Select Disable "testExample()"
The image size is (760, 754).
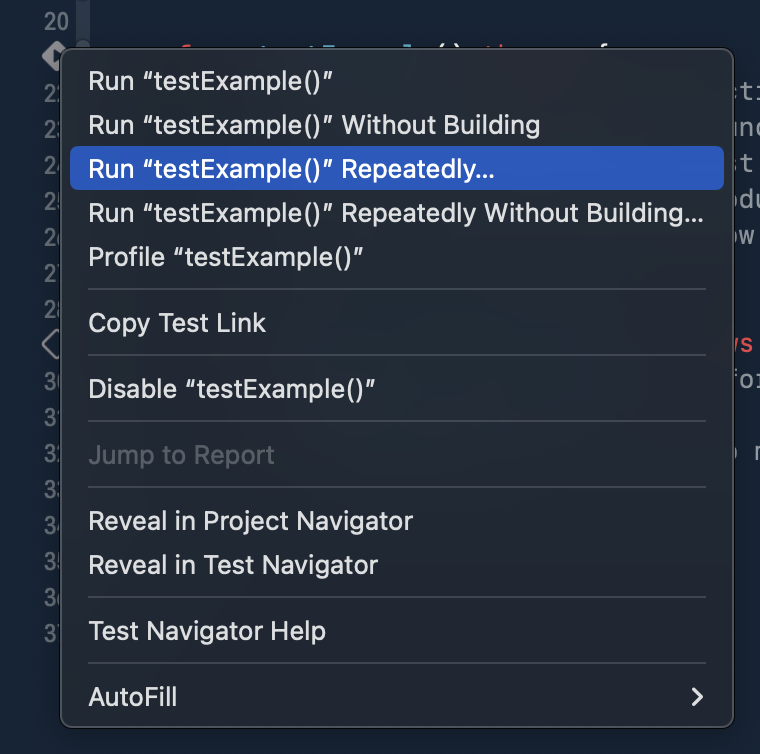(396, 389)
